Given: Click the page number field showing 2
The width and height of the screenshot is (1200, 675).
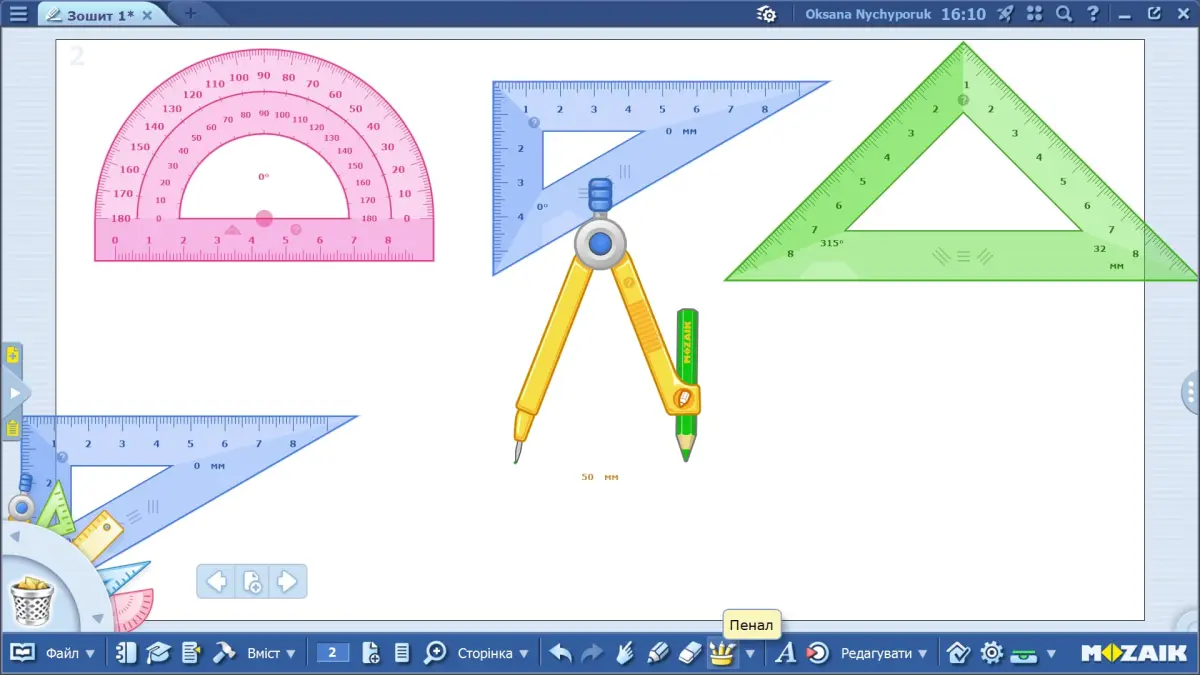Looking at the screenshot, I should (x=332, y=653).
